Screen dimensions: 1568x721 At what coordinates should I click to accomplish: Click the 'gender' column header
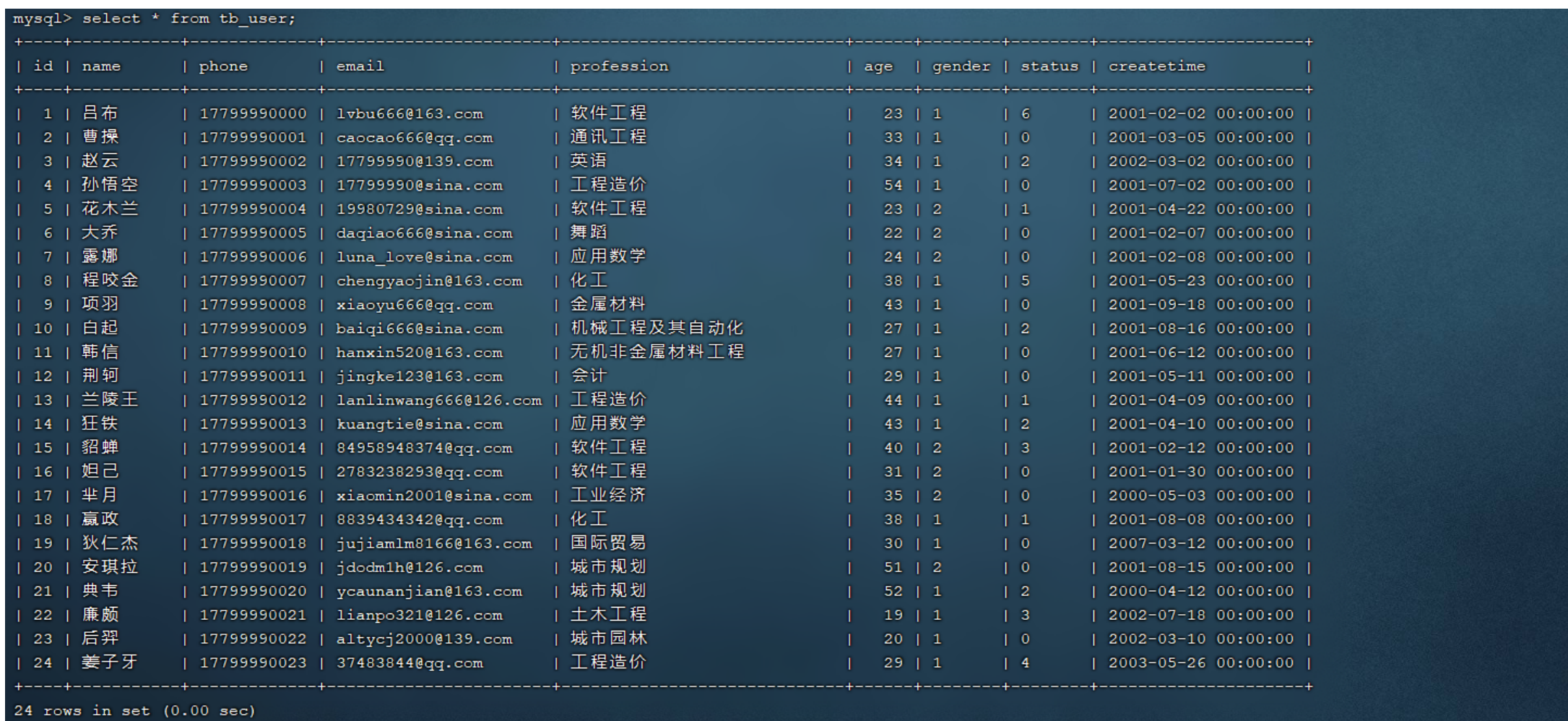[961, 66]
